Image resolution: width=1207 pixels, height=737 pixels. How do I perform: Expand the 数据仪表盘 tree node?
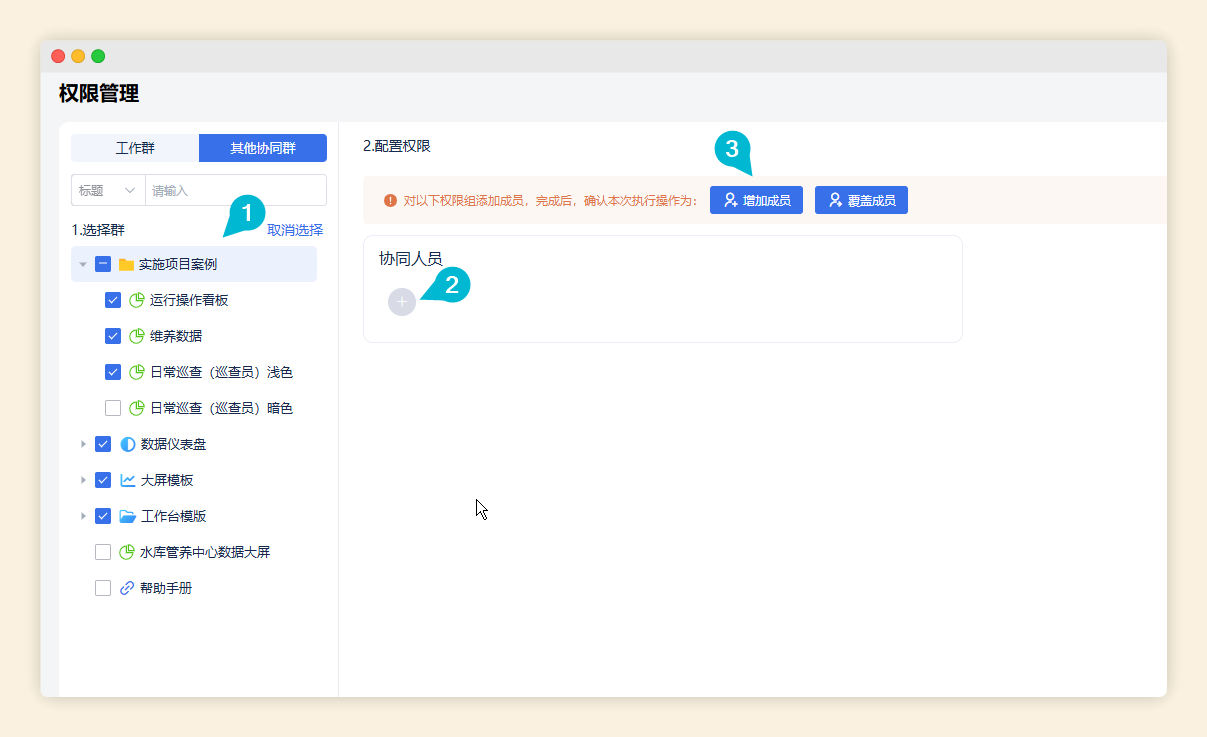[83, 444]
